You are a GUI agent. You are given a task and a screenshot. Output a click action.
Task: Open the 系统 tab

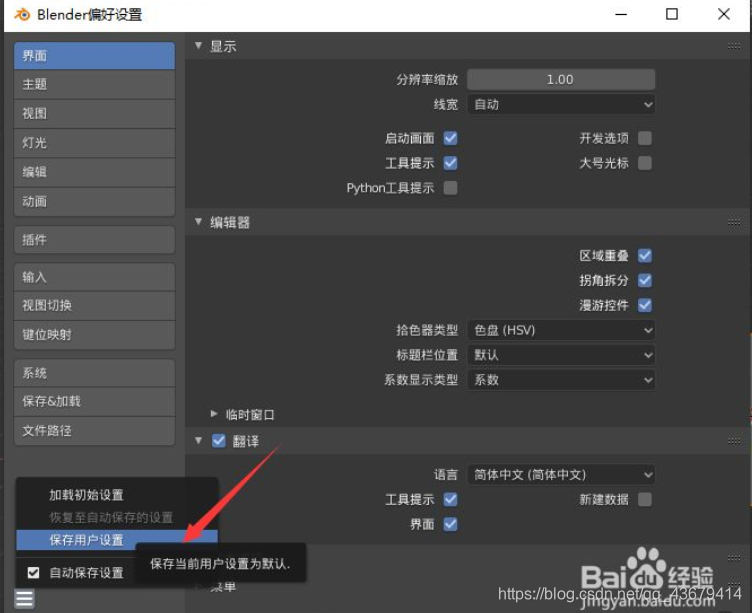click(94, 373)
